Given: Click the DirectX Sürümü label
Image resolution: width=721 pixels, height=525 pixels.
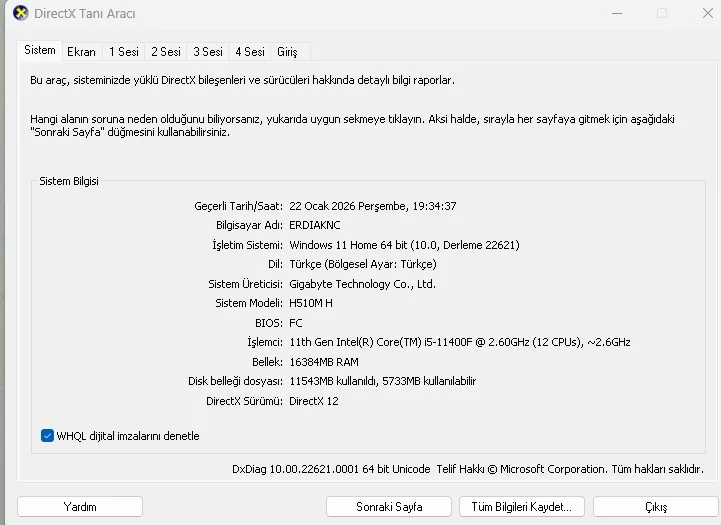Looking at the screenshot, I should click(x=244, y=401).
